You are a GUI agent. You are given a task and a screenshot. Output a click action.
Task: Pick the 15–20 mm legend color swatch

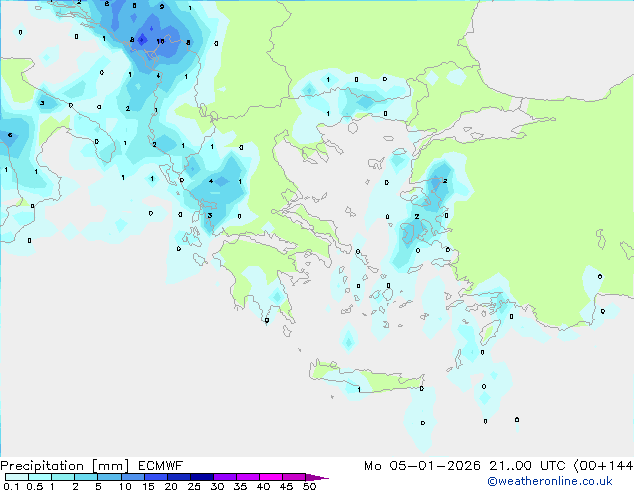coord(155,477)
